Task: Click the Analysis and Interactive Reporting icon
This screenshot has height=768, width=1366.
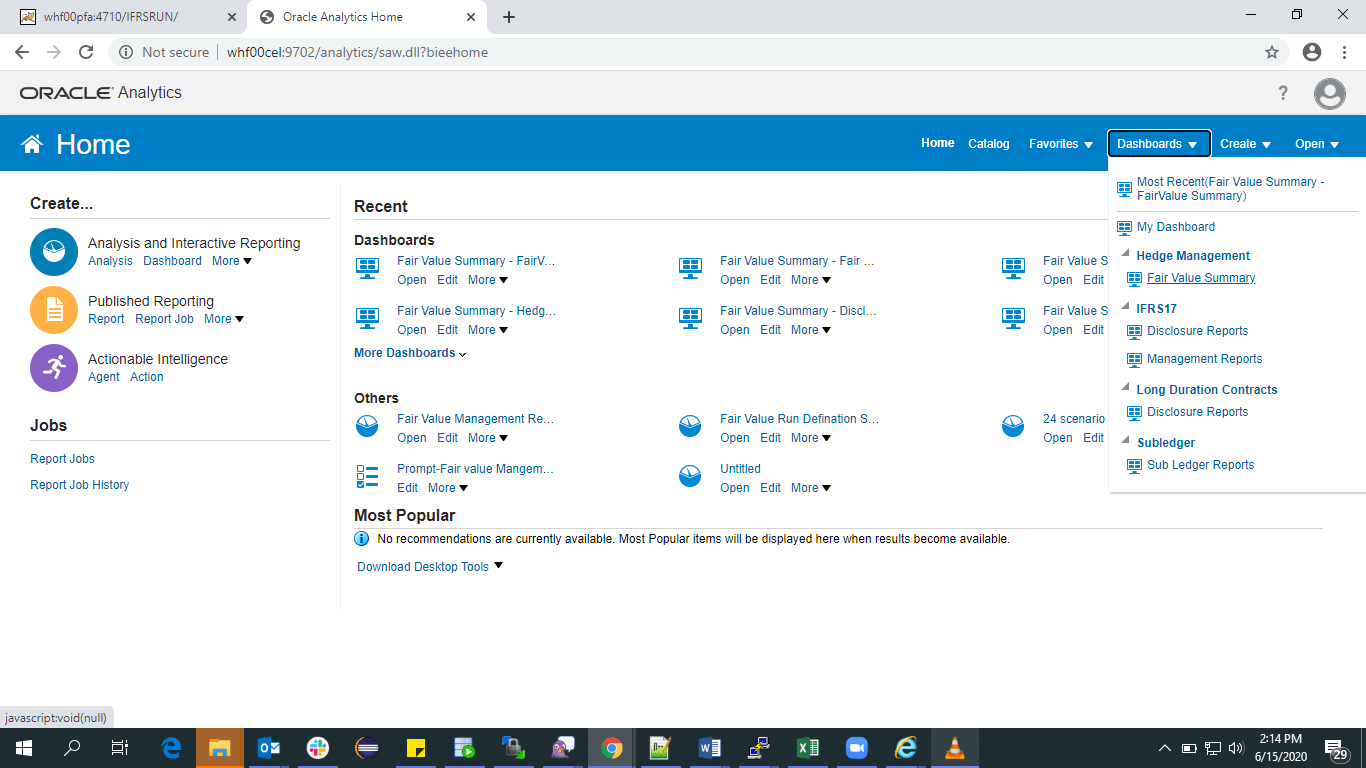Action: (x=54, y=252)
